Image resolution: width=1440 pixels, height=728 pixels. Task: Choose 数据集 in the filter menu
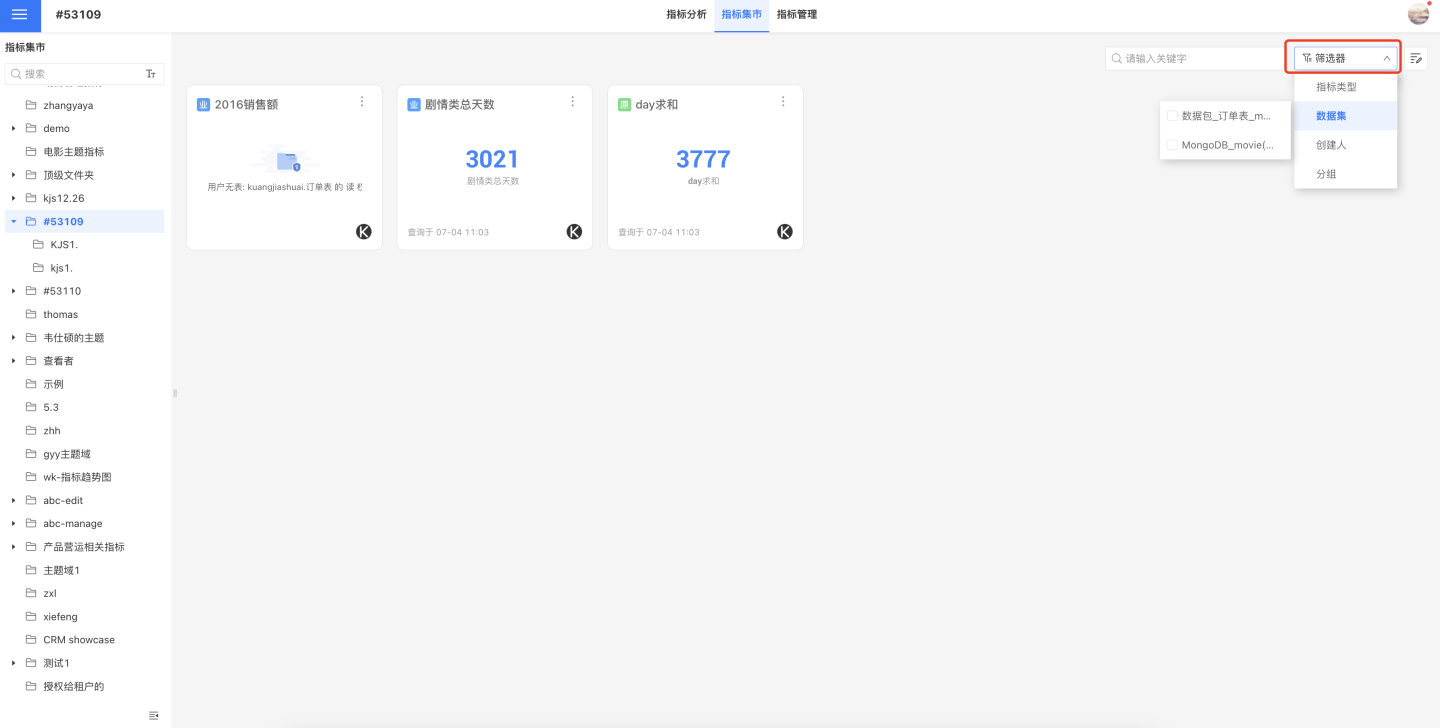(1345, 116)
